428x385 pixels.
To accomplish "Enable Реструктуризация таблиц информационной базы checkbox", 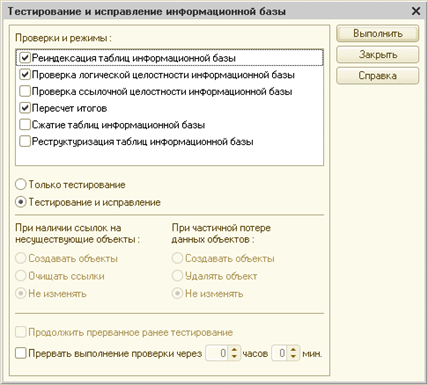I will coord(25,141).
